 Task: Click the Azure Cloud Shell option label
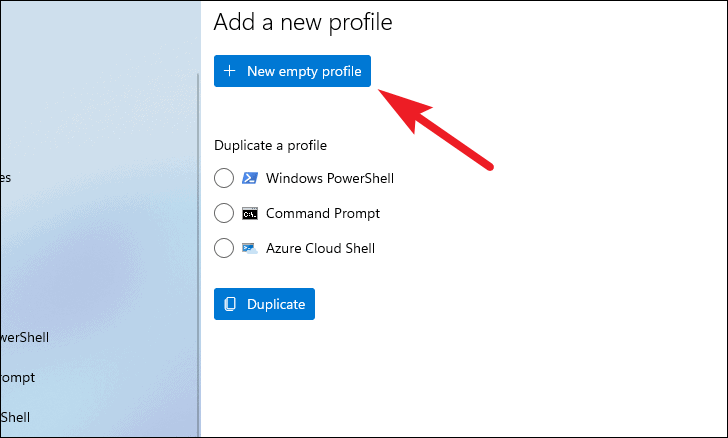[320, 248]
